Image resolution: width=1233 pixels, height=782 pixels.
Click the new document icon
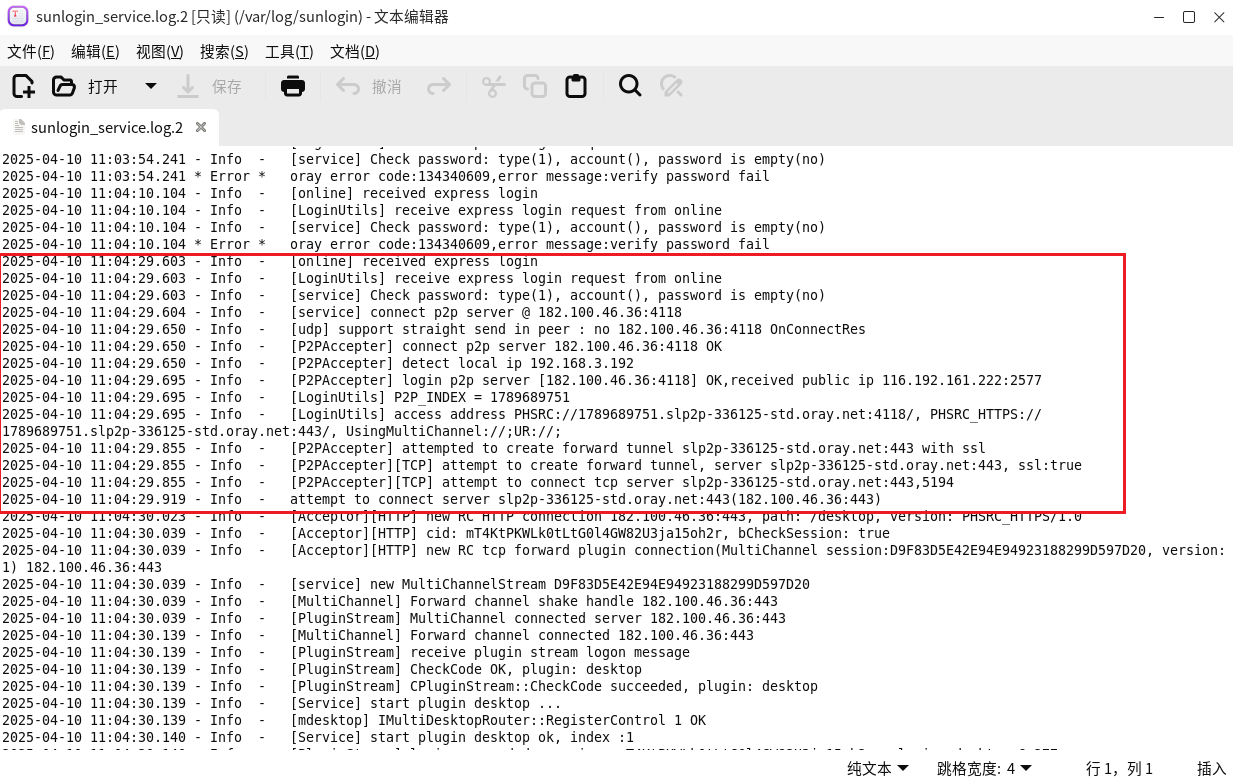(23, 86)
